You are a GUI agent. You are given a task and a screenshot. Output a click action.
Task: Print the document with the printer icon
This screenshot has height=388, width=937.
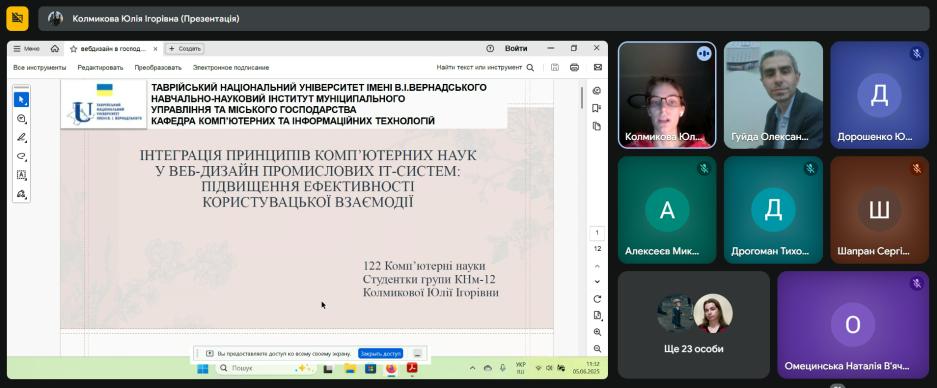click(574, 68)
